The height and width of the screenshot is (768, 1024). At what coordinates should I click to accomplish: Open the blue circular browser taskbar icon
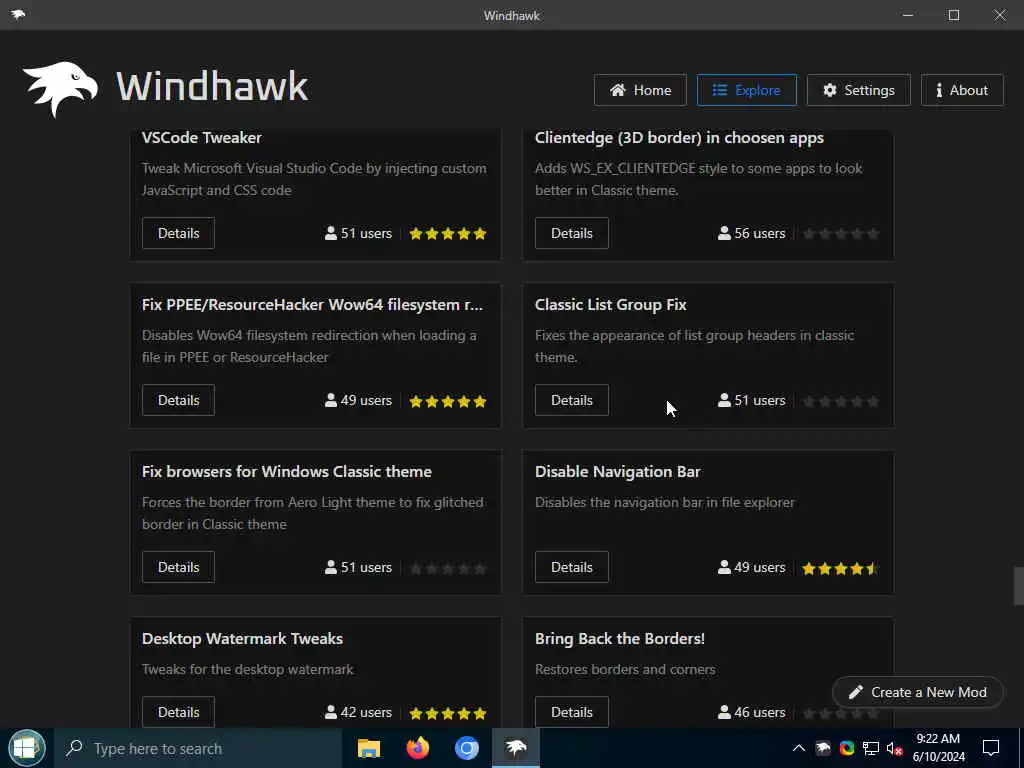pyautogui.click(x=467, y=748)
